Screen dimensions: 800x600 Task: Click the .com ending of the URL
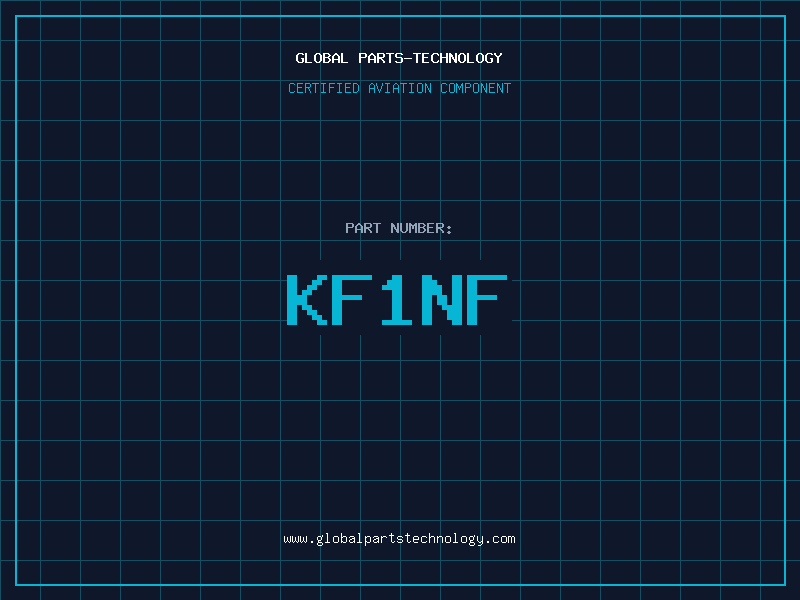point(501,539)
